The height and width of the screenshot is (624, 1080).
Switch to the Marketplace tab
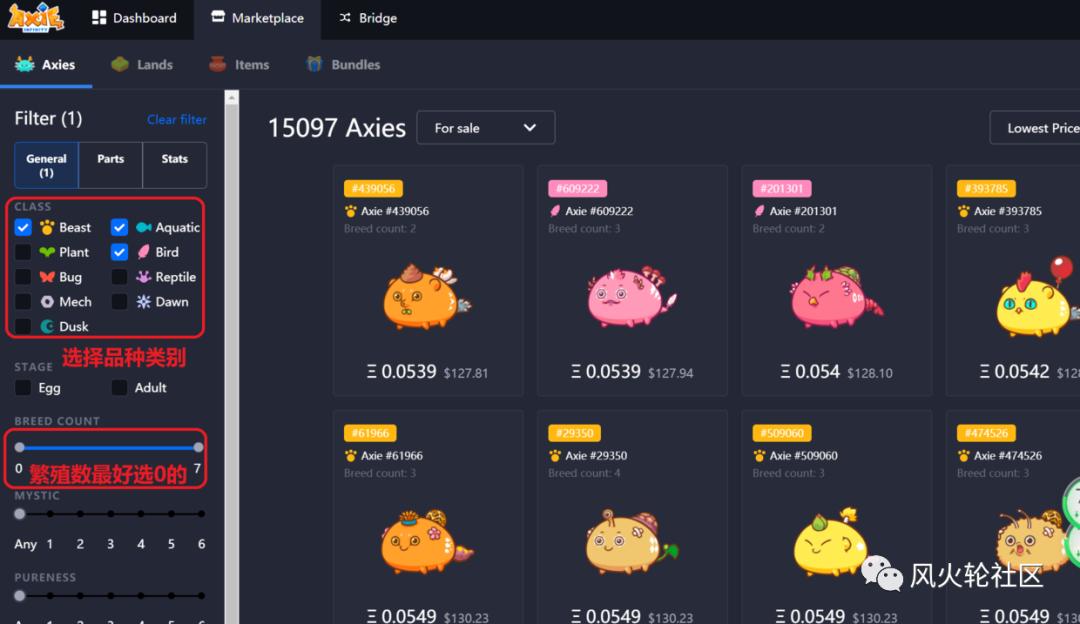pyautogui.click(x=258, y=18)
